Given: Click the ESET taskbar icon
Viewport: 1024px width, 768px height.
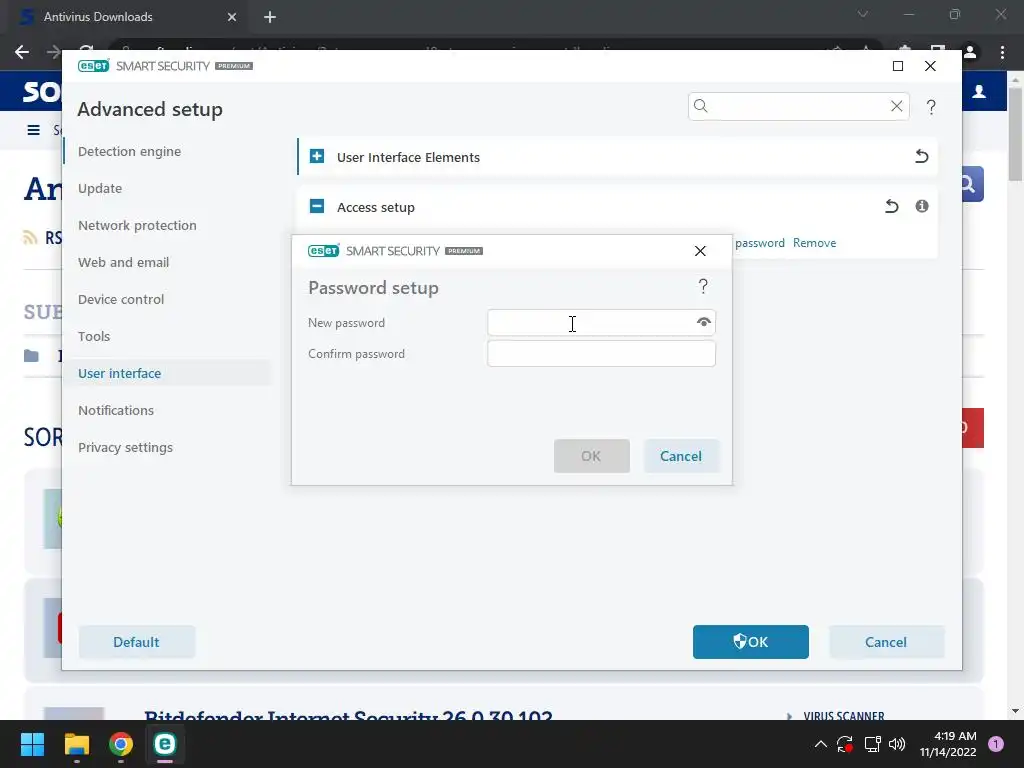Looking at the screenshot, I should pyautogui.click(x=165, y=744).
